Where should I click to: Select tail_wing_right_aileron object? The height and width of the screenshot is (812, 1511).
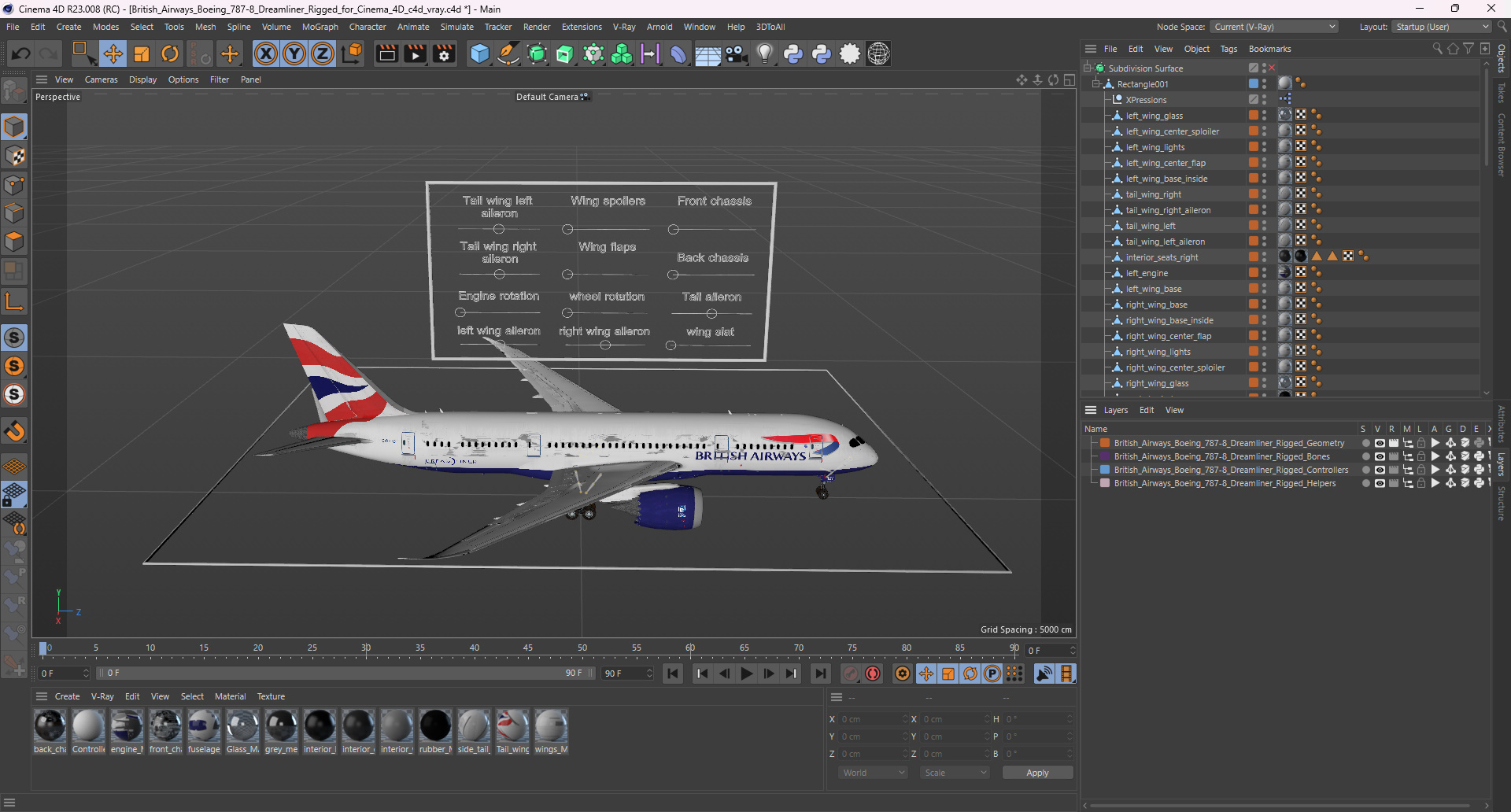[x=1168, y=210]
